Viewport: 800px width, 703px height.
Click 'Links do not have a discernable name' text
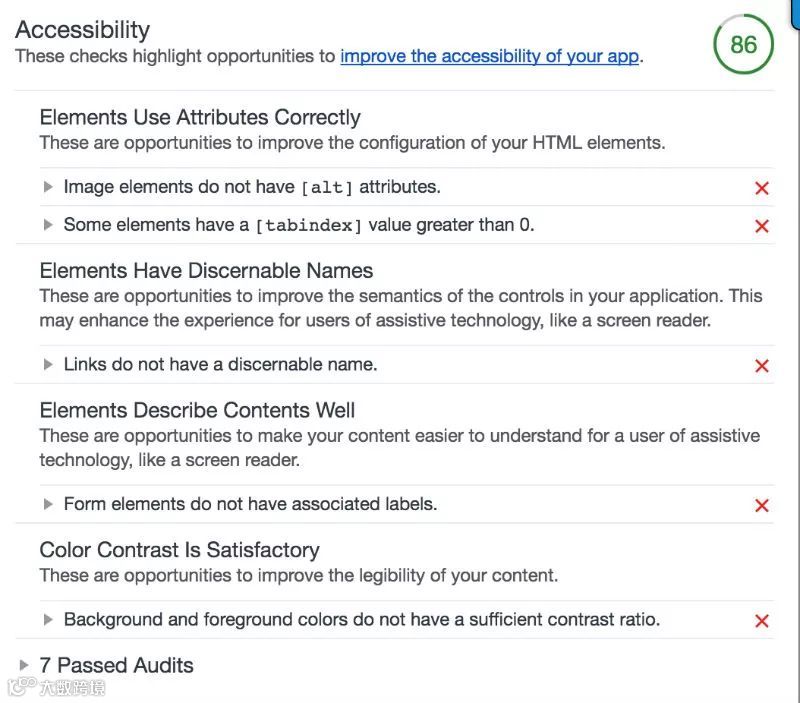click(220, 365)
